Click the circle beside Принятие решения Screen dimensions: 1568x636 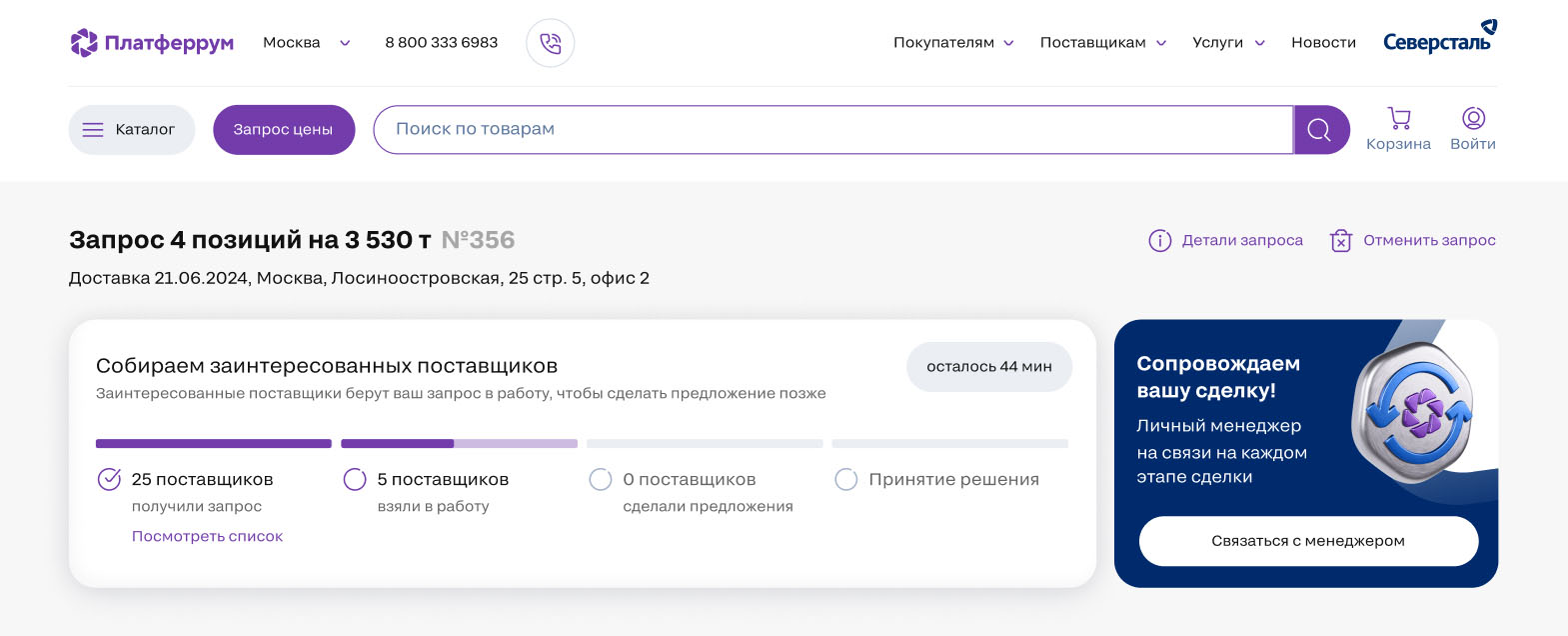tap(846, 480)
